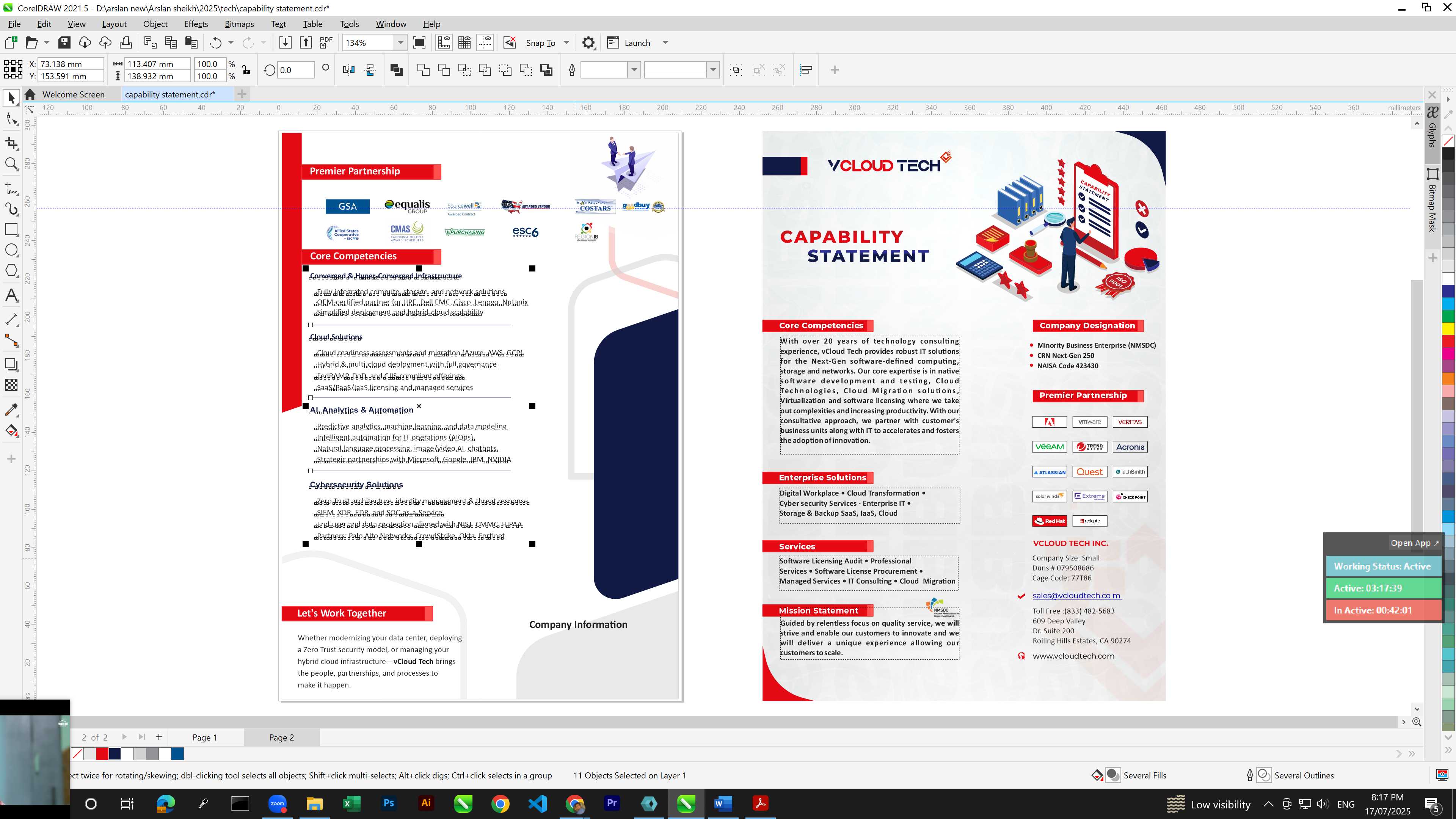The height and width of the screenshot is (819, 1456).
Task: Select the Connector tool
Action: coord(11,340)
